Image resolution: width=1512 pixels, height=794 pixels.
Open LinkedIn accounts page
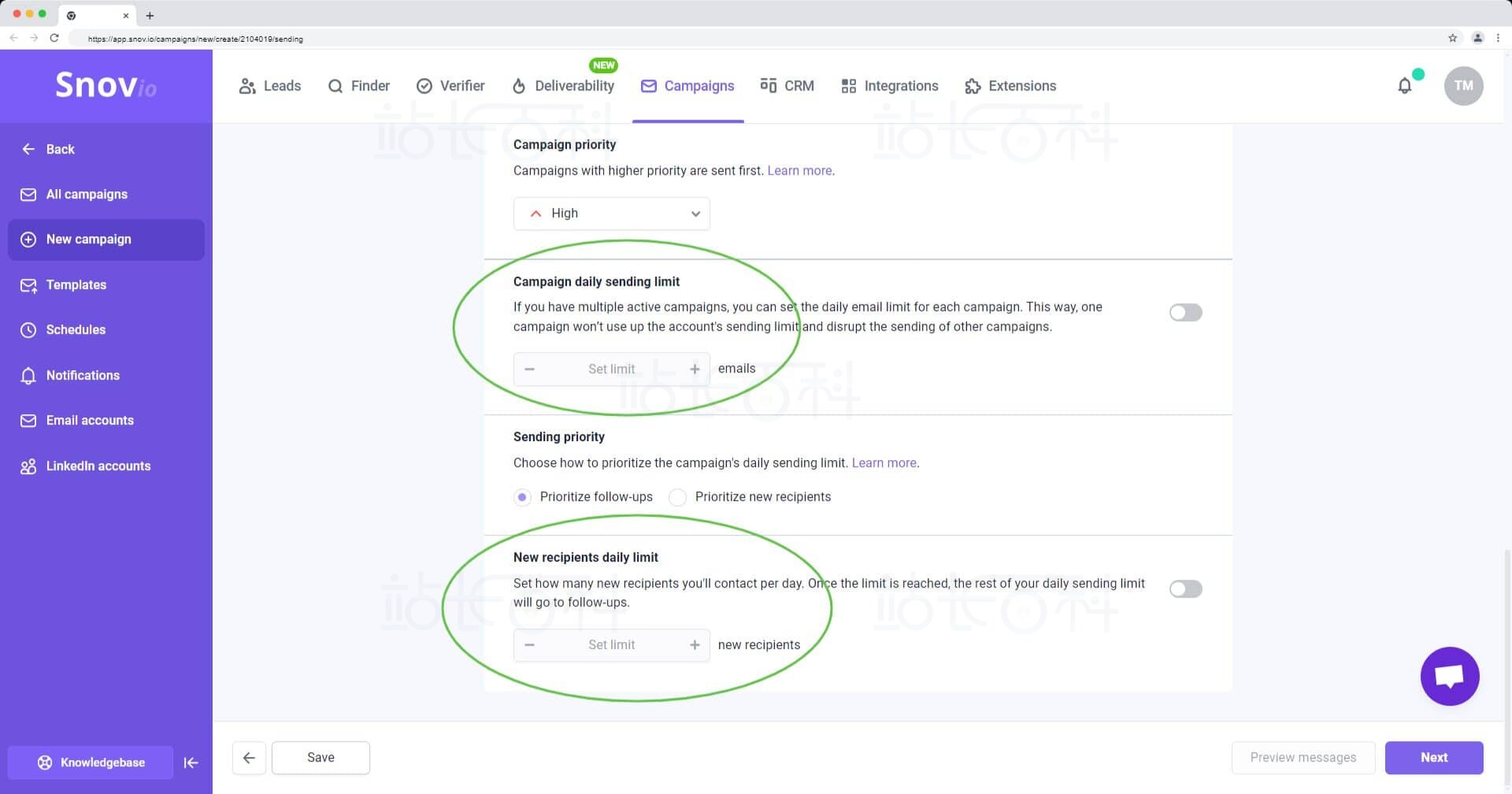click(106, 466)
